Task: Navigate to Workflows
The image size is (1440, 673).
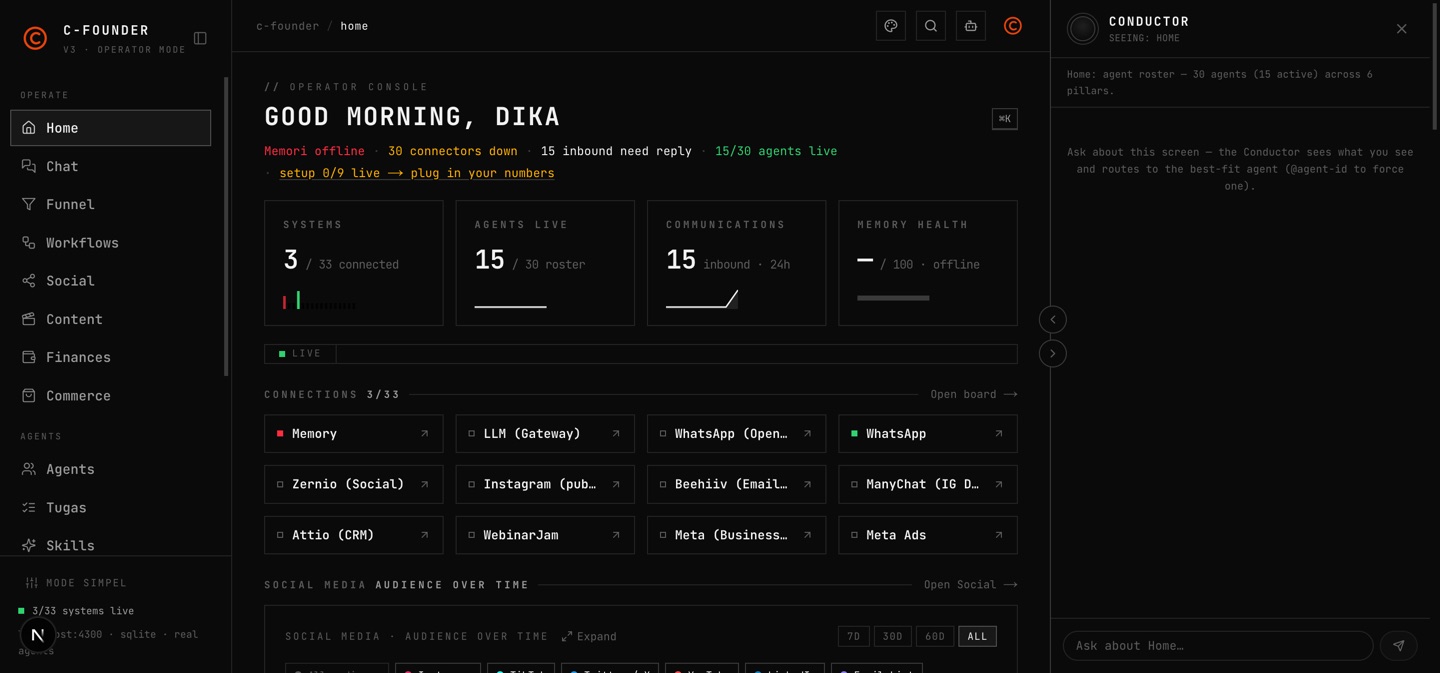Action: click(111, 243)
